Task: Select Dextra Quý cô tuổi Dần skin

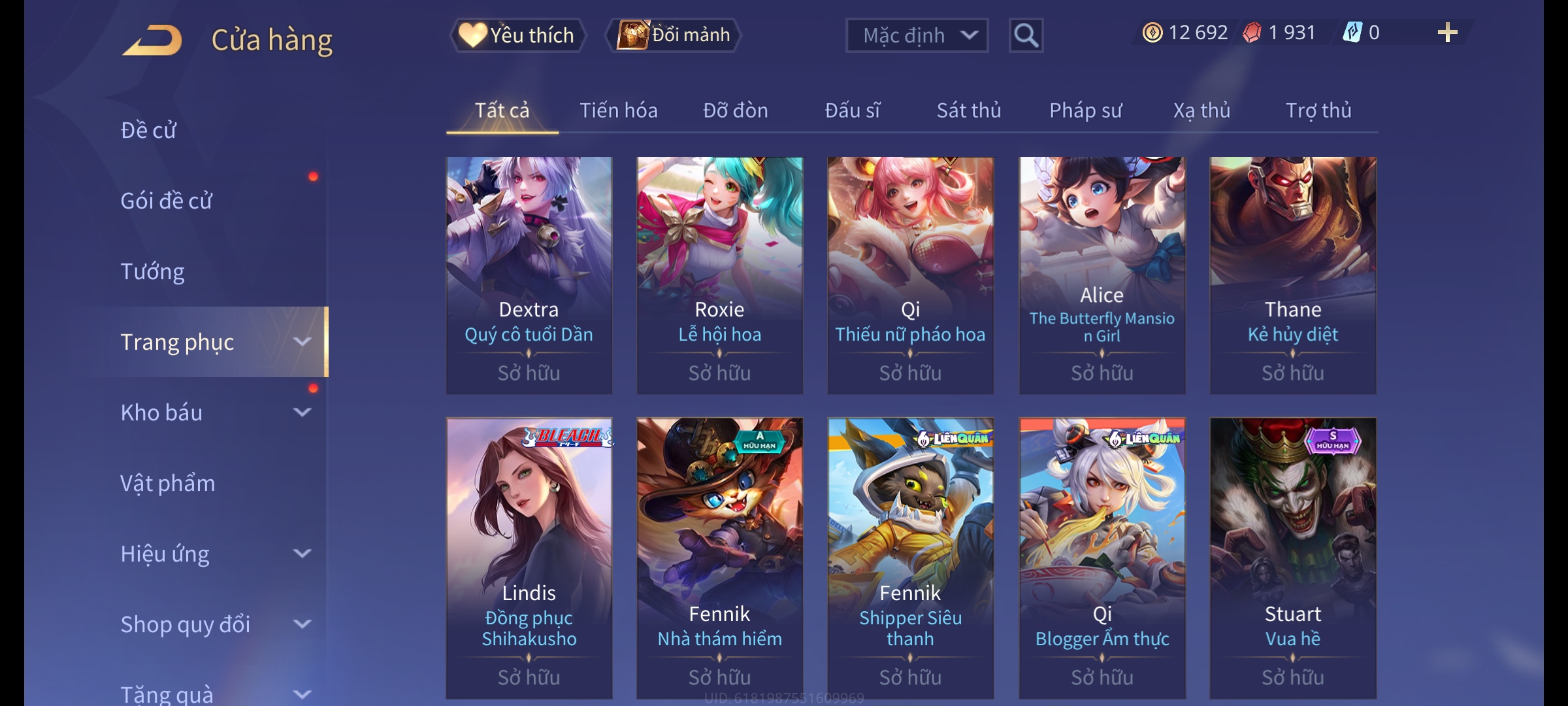Action: pyautogui.click(x=529, y=275)
